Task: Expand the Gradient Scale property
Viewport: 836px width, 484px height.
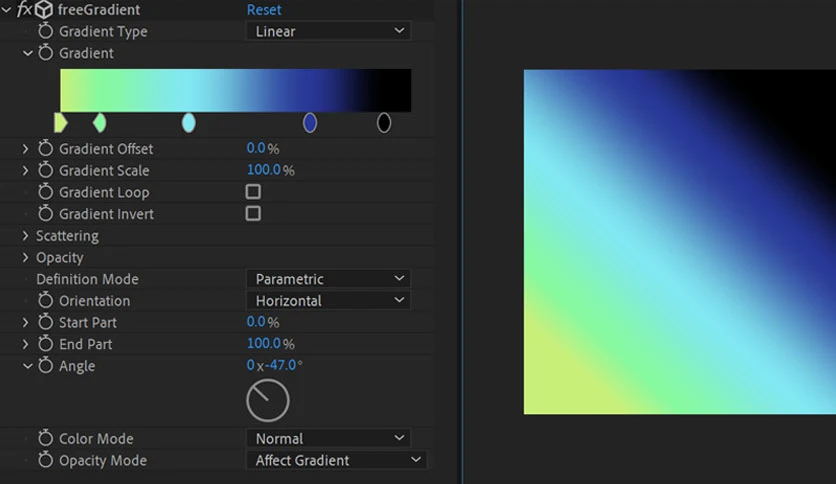Action: pyautogui.click(x=25, y=171)
